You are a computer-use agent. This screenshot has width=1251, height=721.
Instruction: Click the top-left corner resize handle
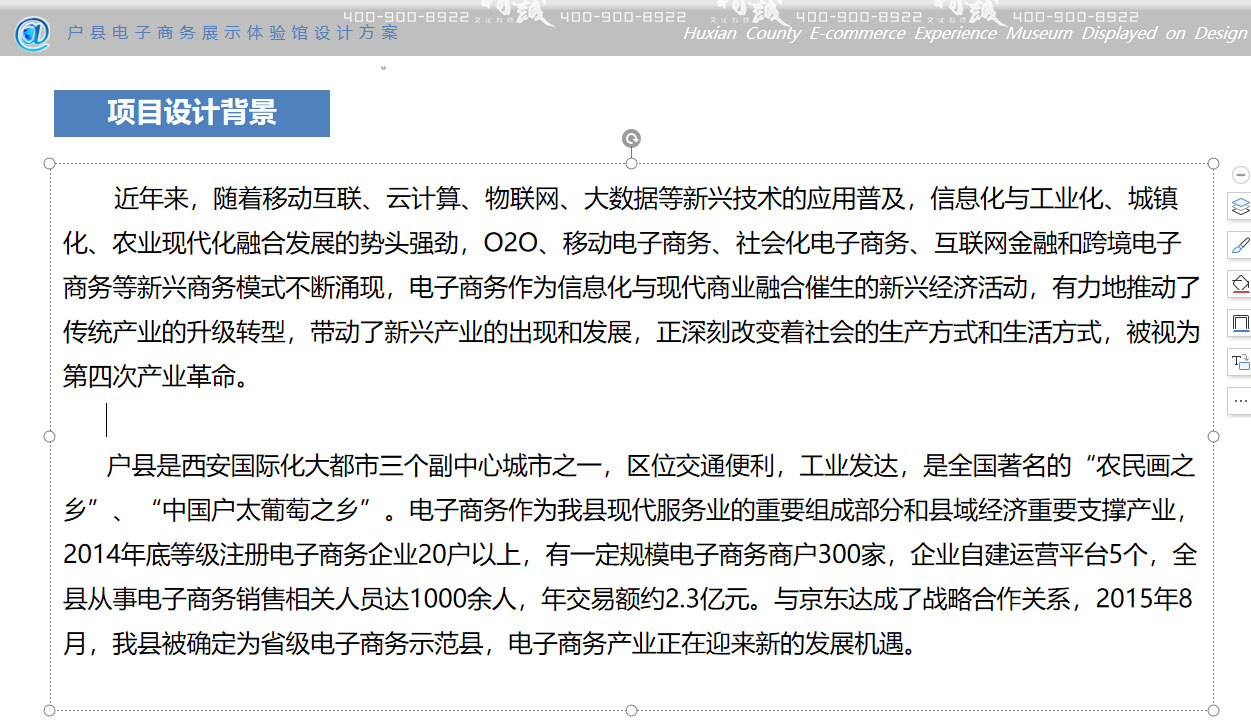49,163
